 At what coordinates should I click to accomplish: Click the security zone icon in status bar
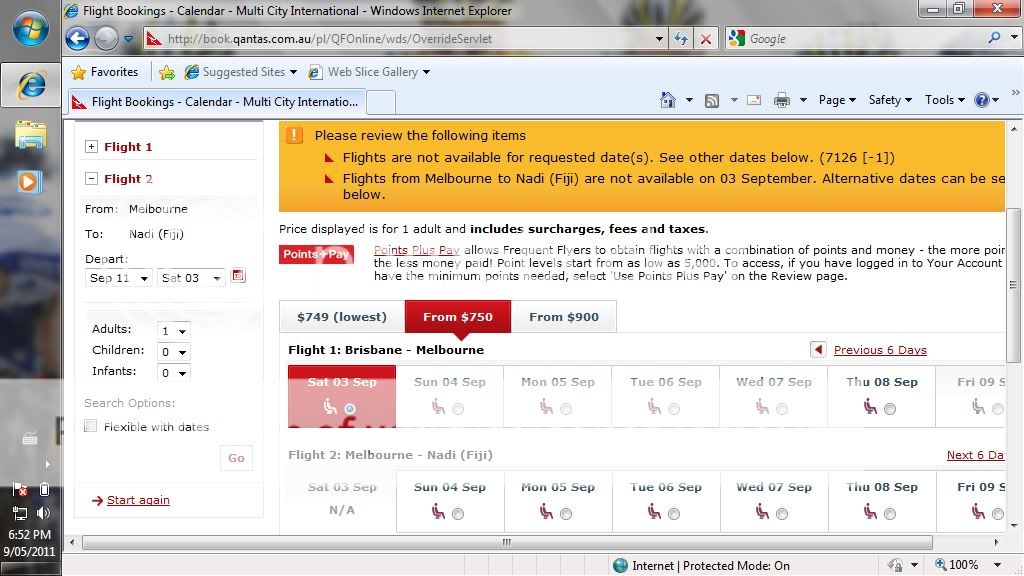point(620,566)
